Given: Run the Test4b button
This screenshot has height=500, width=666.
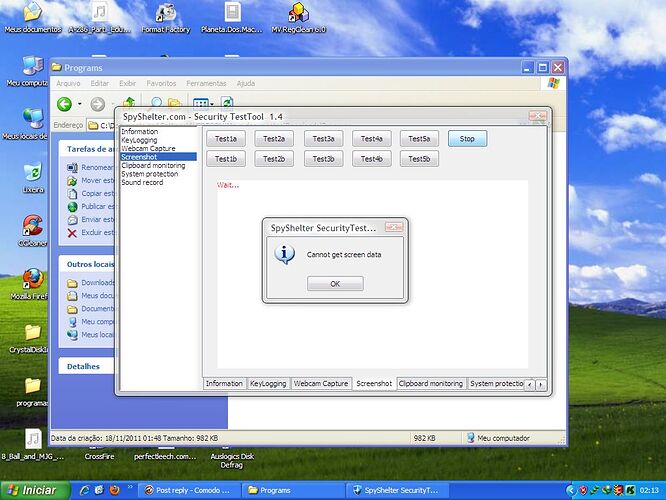Looking at the screenshot, I should [372, 159].
